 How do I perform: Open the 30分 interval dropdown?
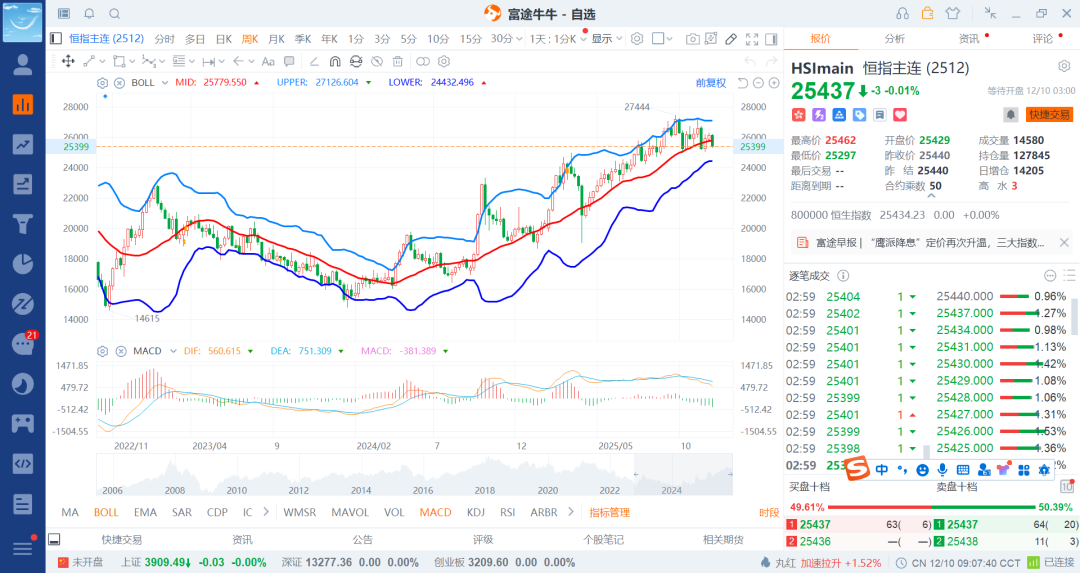point(506,39)
